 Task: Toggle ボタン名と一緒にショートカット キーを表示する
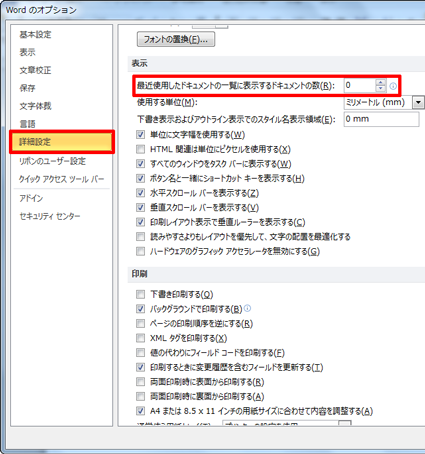[140, 178]
